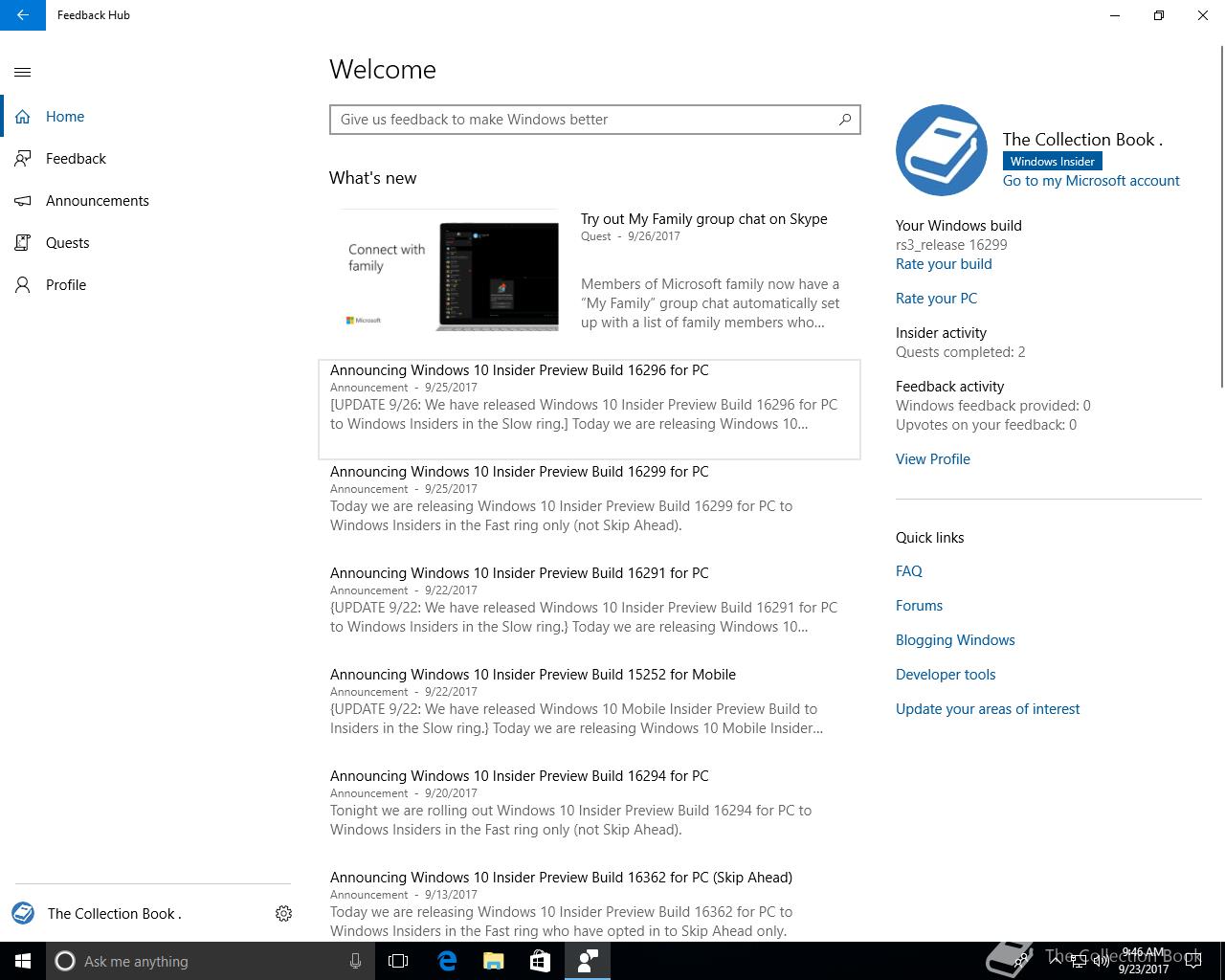
Task: Click the Cortana microphone icon
Action: click(355, 961)
